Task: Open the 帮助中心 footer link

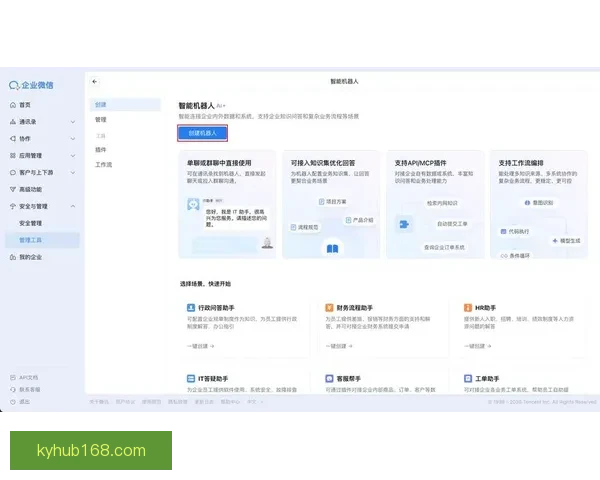Action: [x=230, y=402]
